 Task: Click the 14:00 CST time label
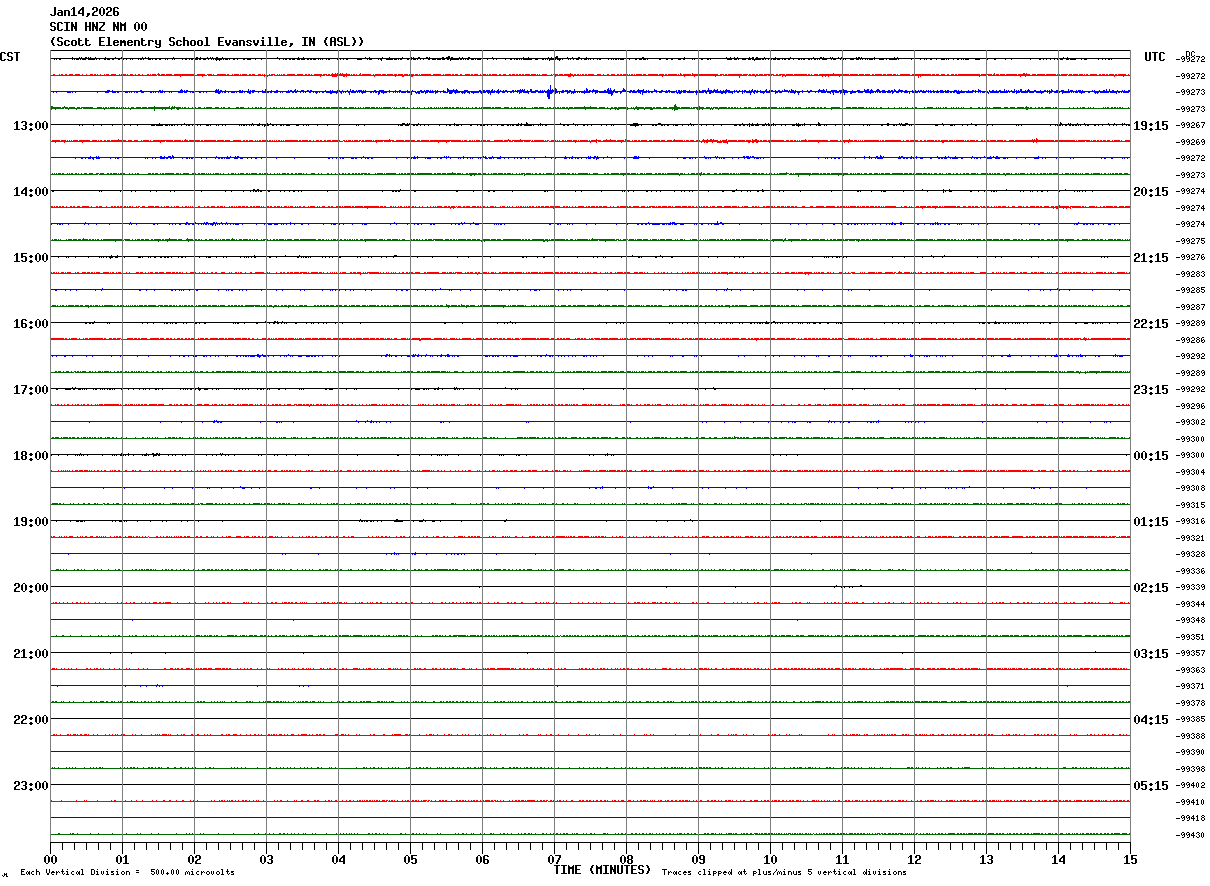[30, 192]
